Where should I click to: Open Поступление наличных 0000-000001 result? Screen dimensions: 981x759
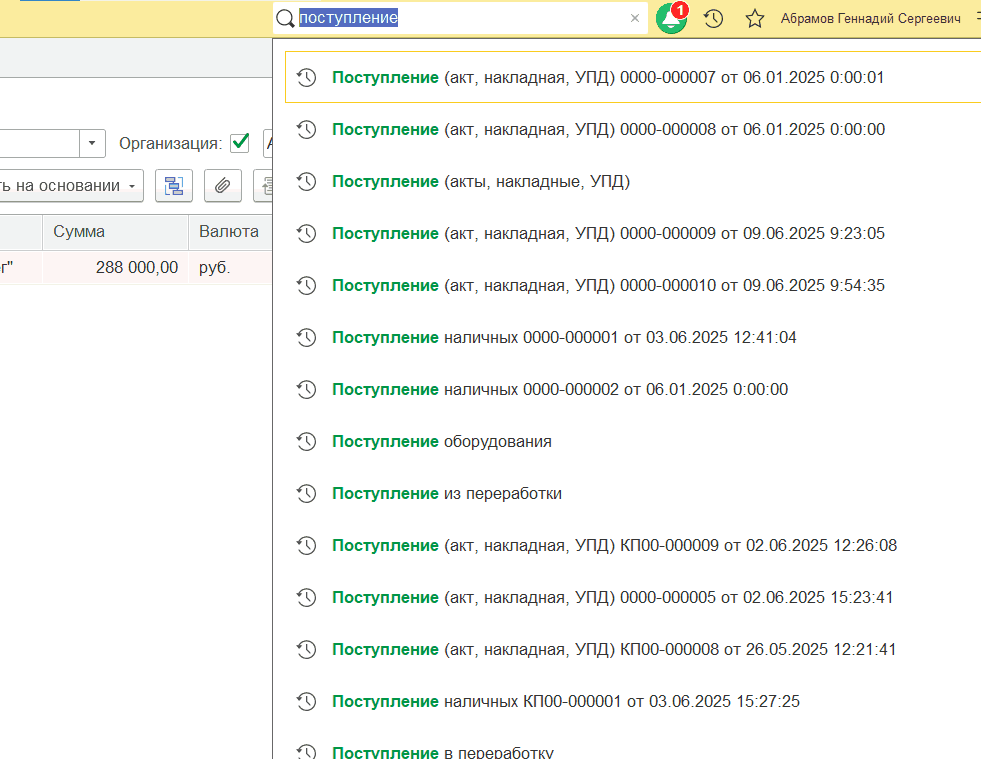564,337
